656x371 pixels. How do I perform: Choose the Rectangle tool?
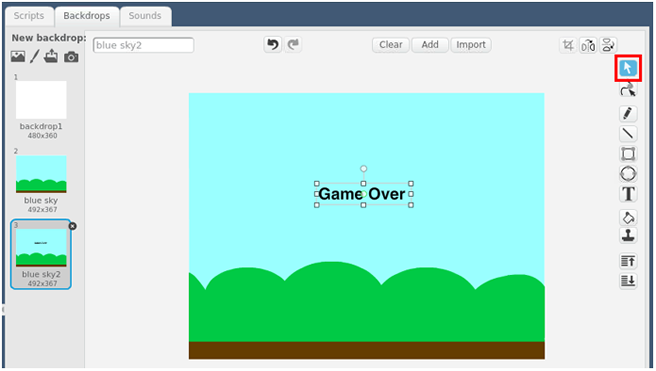click(x=628, y=154)
